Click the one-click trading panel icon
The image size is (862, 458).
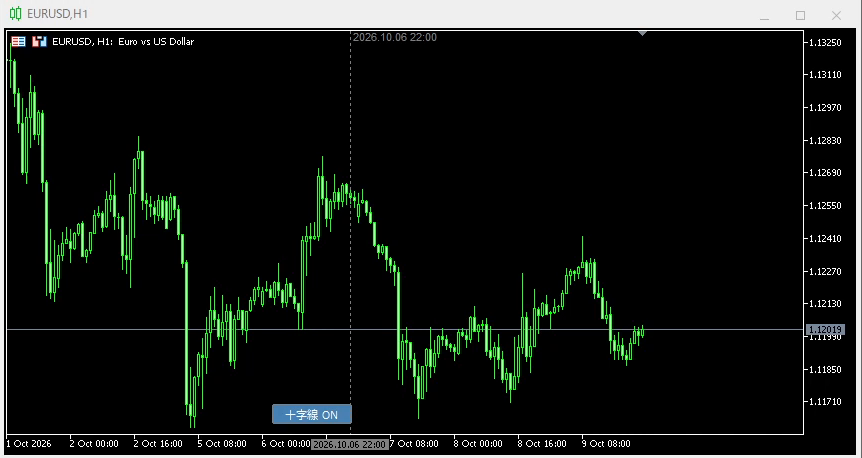39,41
